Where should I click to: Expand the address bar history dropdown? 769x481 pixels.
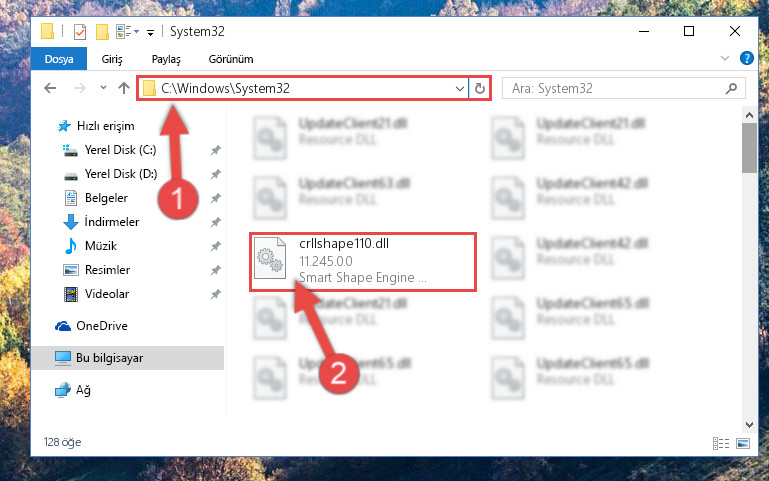460,89
